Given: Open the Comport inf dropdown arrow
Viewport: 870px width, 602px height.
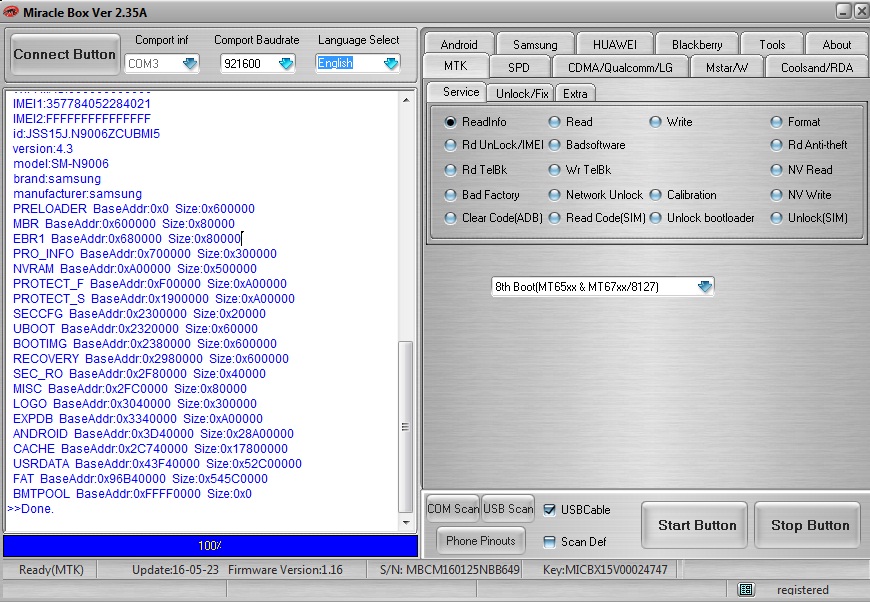Looking at the screenshot, I should tap(190, 63).
